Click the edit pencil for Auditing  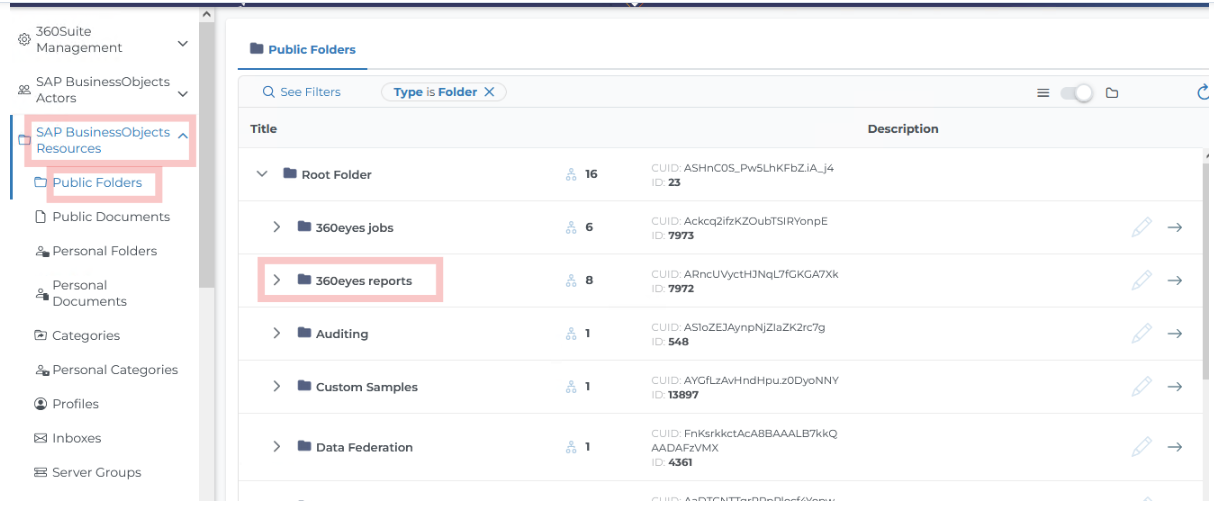point(1141,333)
